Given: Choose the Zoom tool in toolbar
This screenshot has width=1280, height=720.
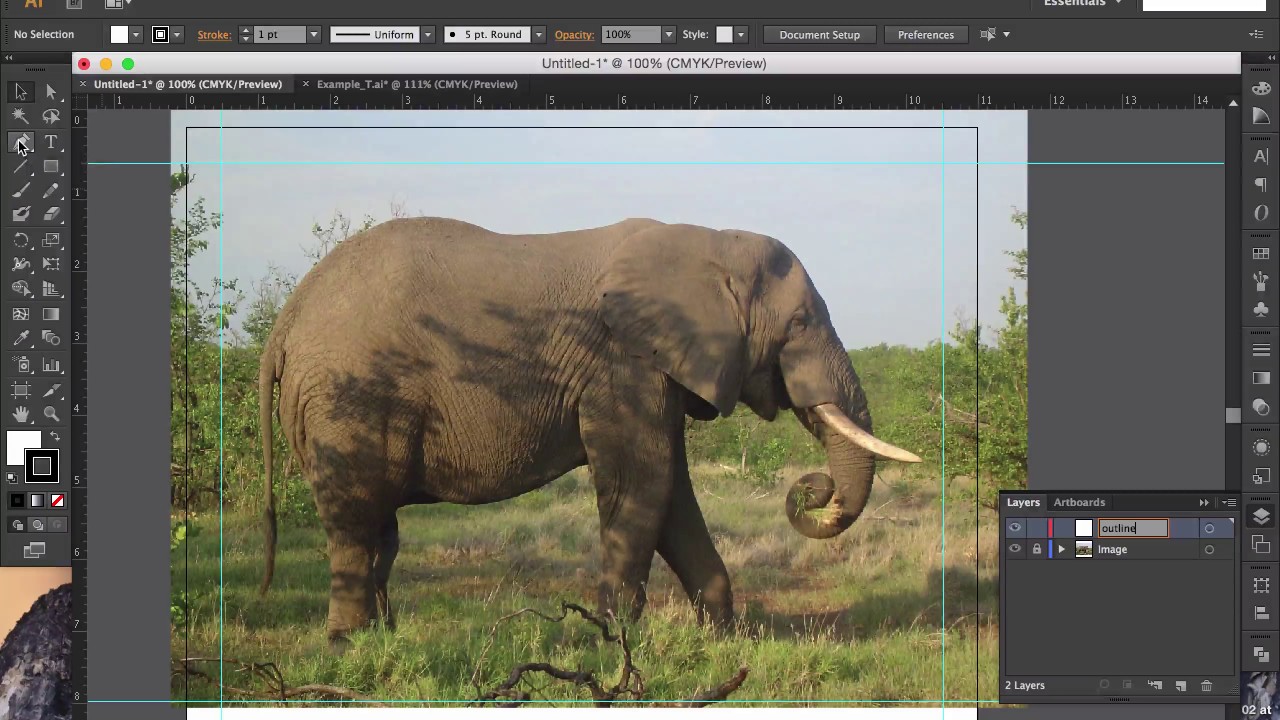Looking at the screenshot, I should pyautogui.click(x=51, y=413).
